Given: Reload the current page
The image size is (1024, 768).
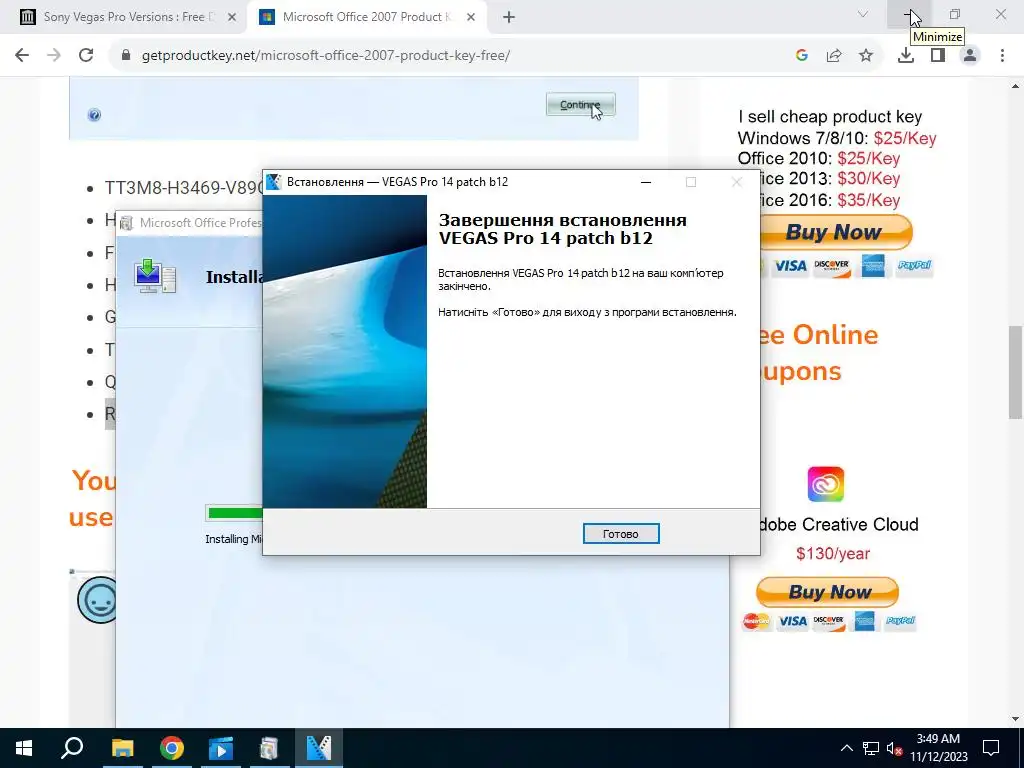Looking at the screenshot, I should (x=86, y=56).
